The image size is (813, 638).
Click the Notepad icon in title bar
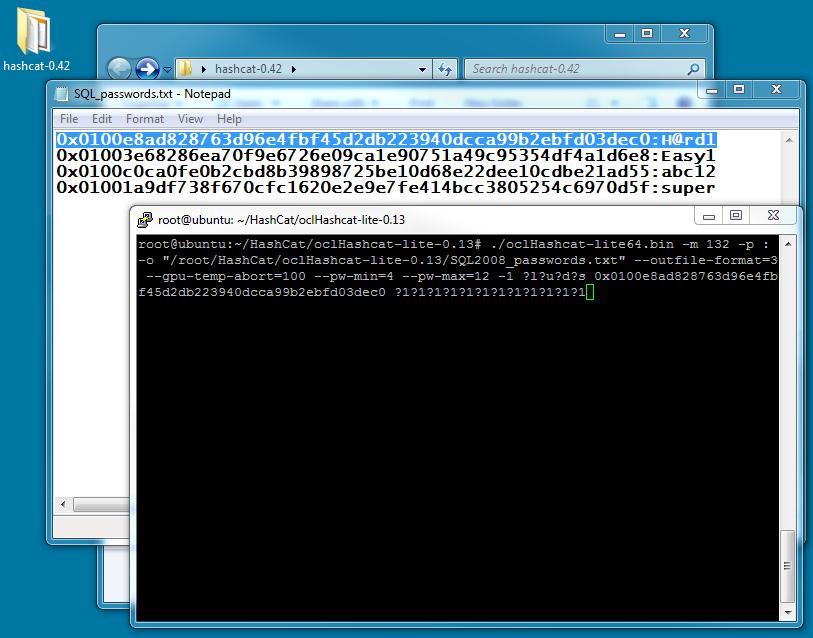click(x=62, y=94)
